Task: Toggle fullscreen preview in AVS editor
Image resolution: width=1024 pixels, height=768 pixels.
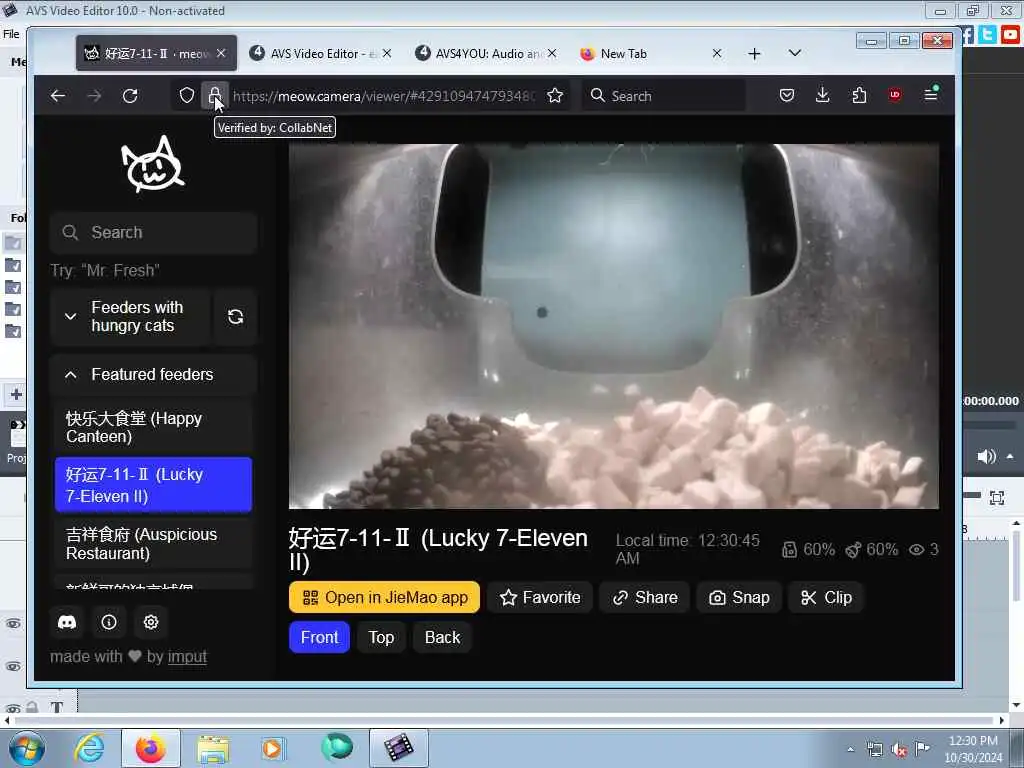Action: point(997,498)
